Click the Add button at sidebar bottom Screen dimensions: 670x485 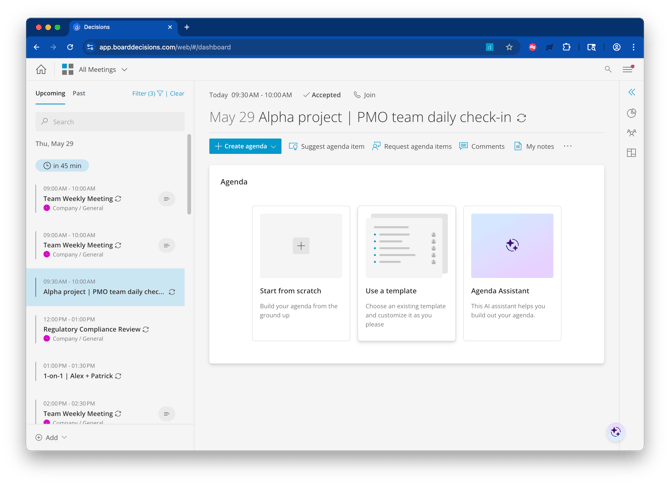point(51,438)
